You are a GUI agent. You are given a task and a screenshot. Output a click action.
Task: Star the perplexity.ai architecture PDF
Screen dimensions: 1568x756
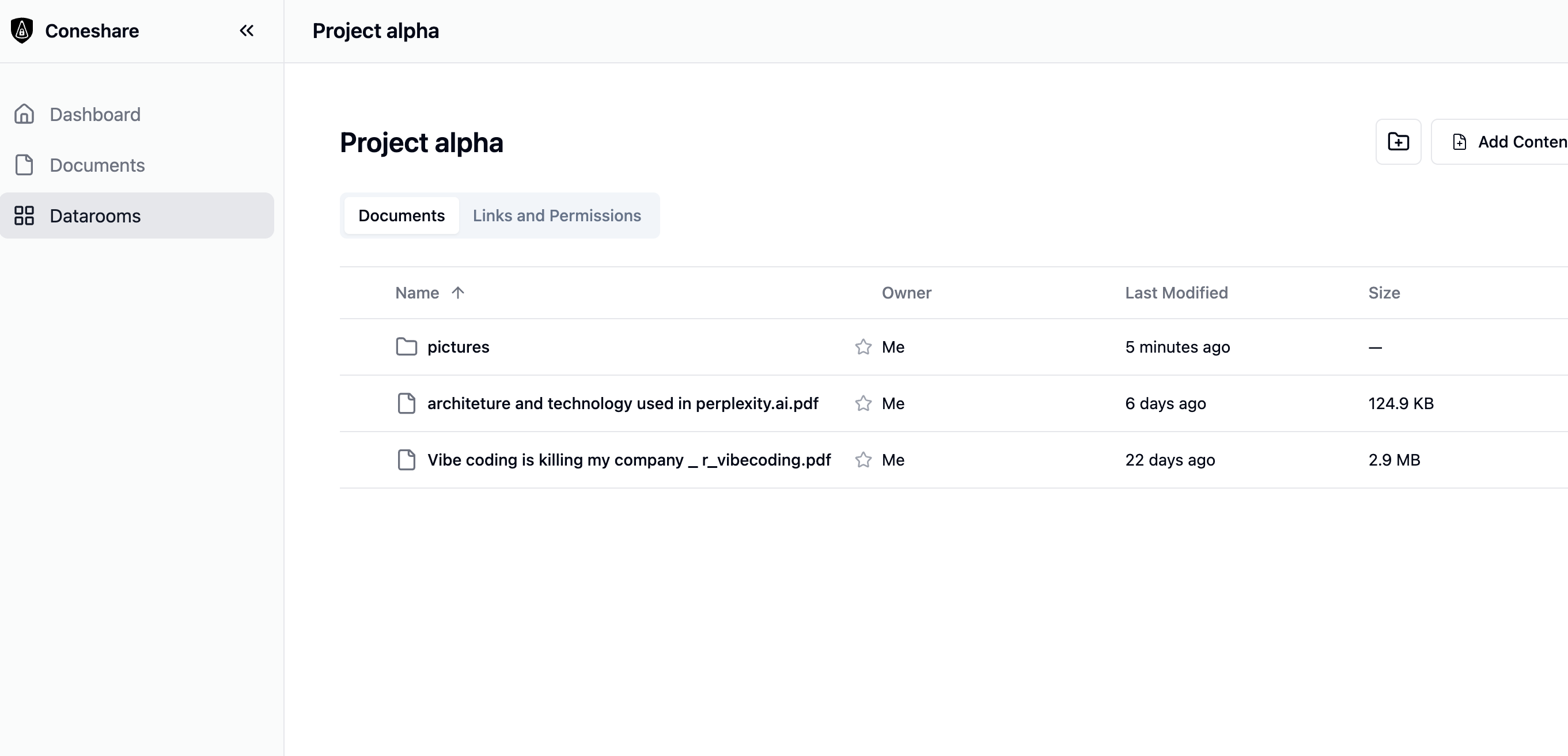(x=862, y=403)
